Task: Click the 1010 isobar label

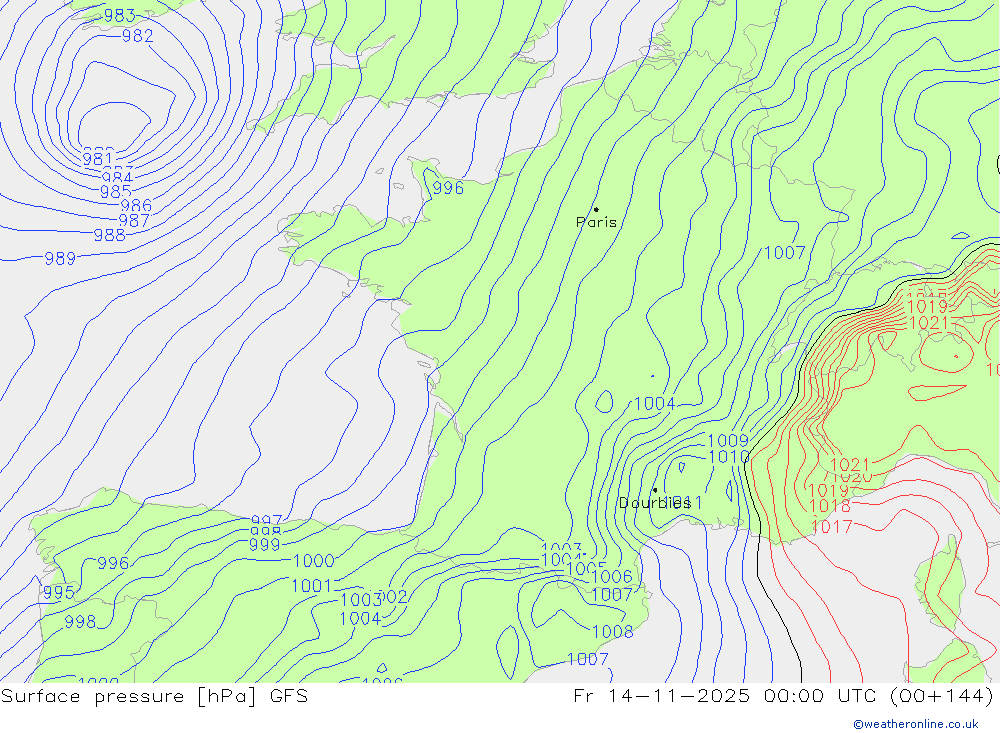Action: [x=729, y=457]
